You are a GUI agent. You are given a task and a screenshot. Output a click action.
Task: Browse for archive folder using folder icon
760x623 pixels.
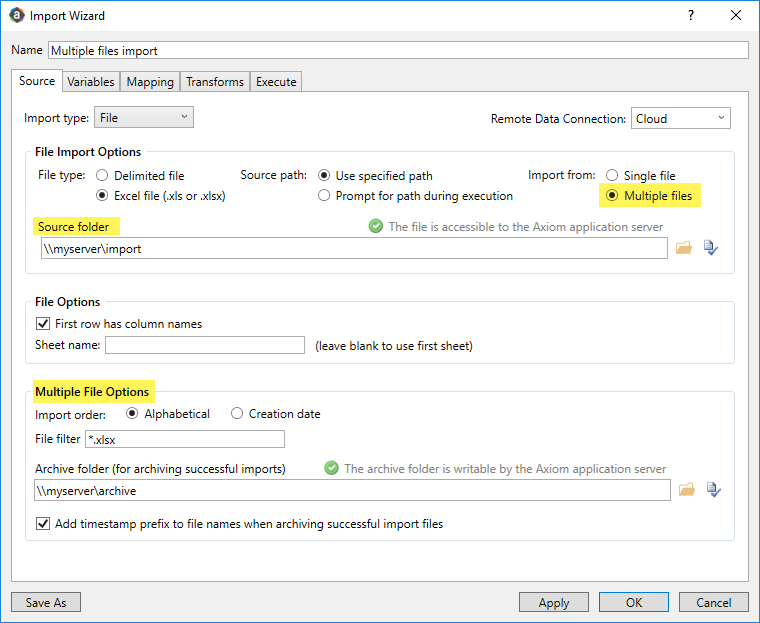686,490
